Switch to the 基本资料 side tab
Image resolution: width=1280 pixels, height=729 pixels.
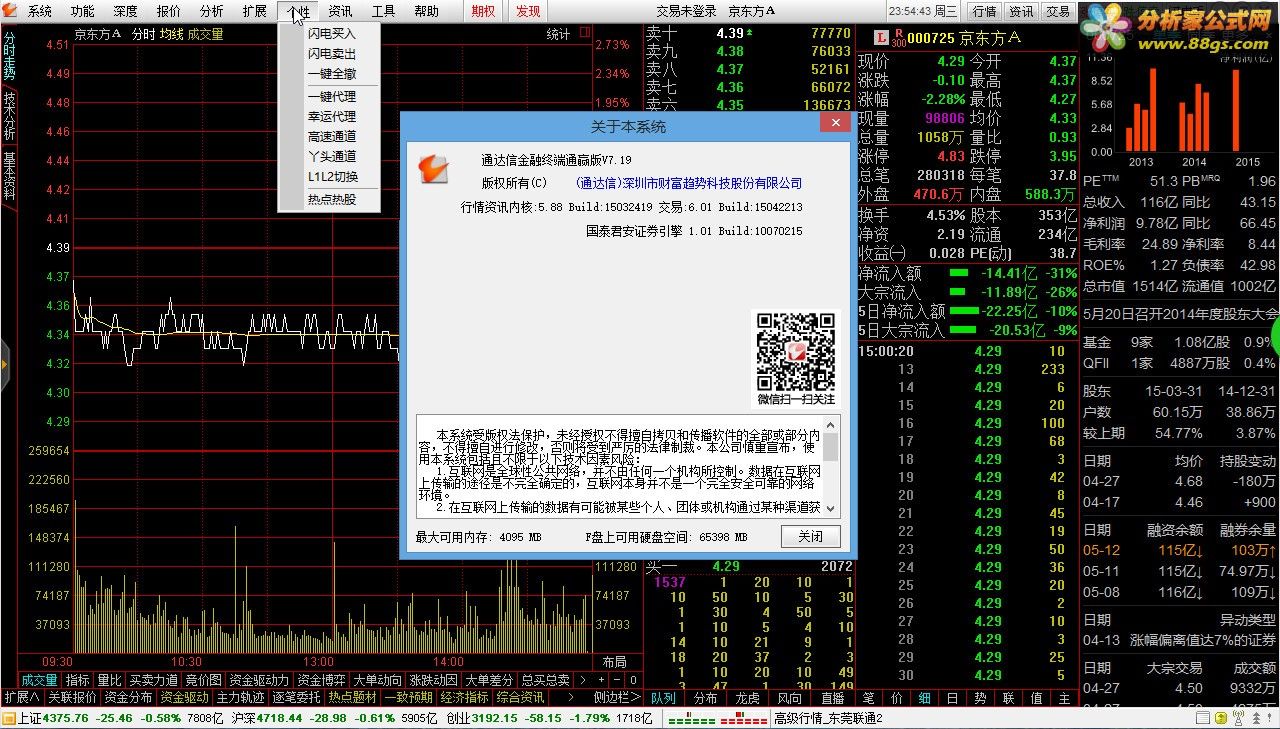tap(9, 175)
